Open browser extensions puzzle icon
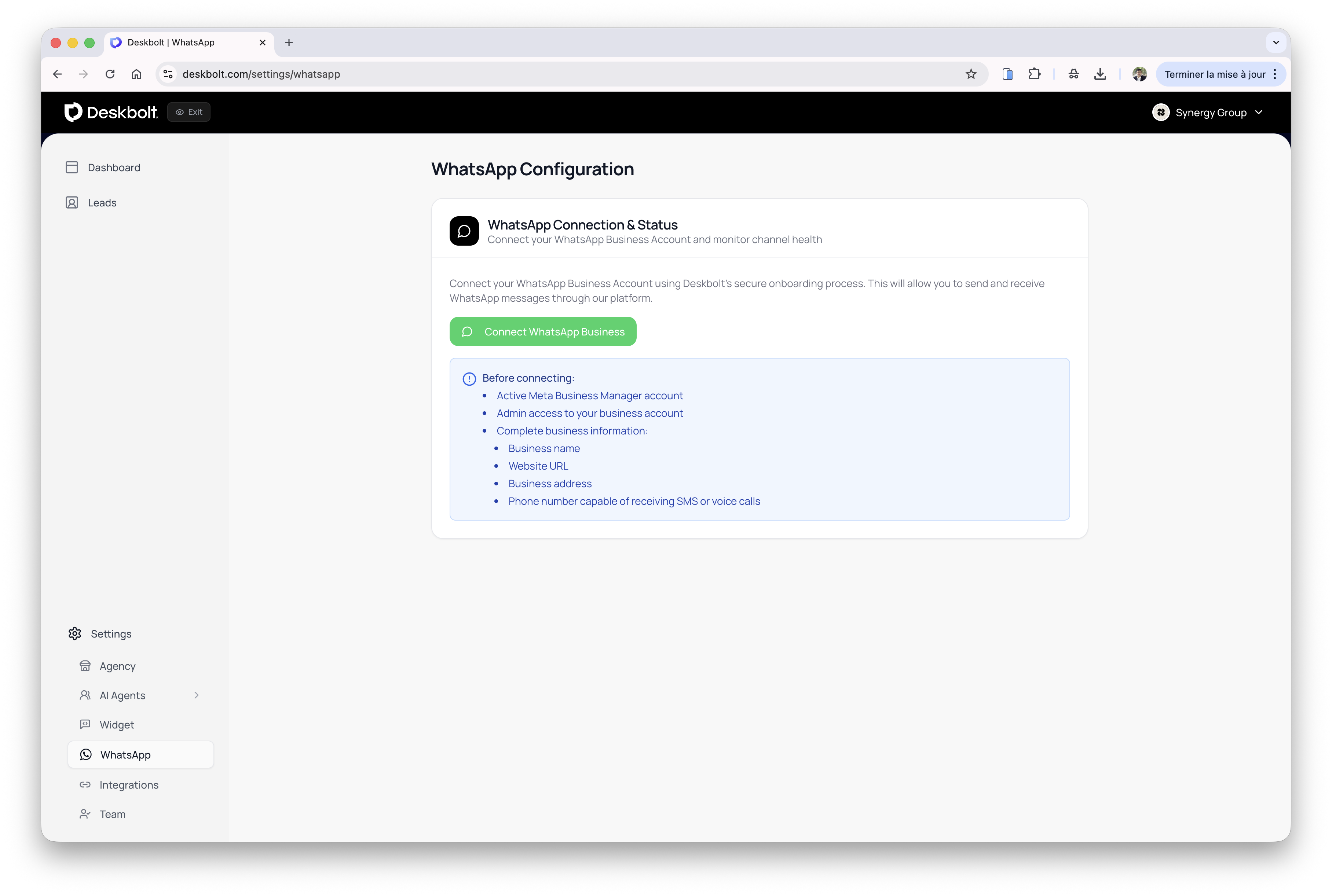This screenshot has height=896, width=1332. pos(1034,74)
